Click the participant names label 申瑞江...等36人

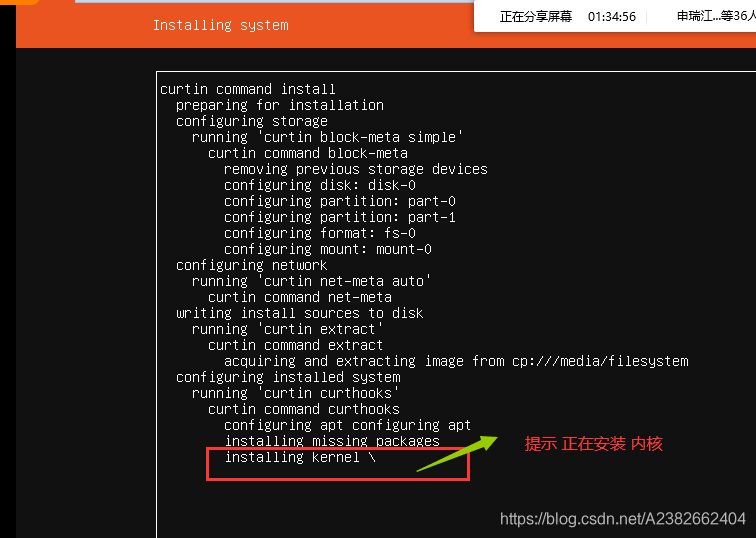716,16
